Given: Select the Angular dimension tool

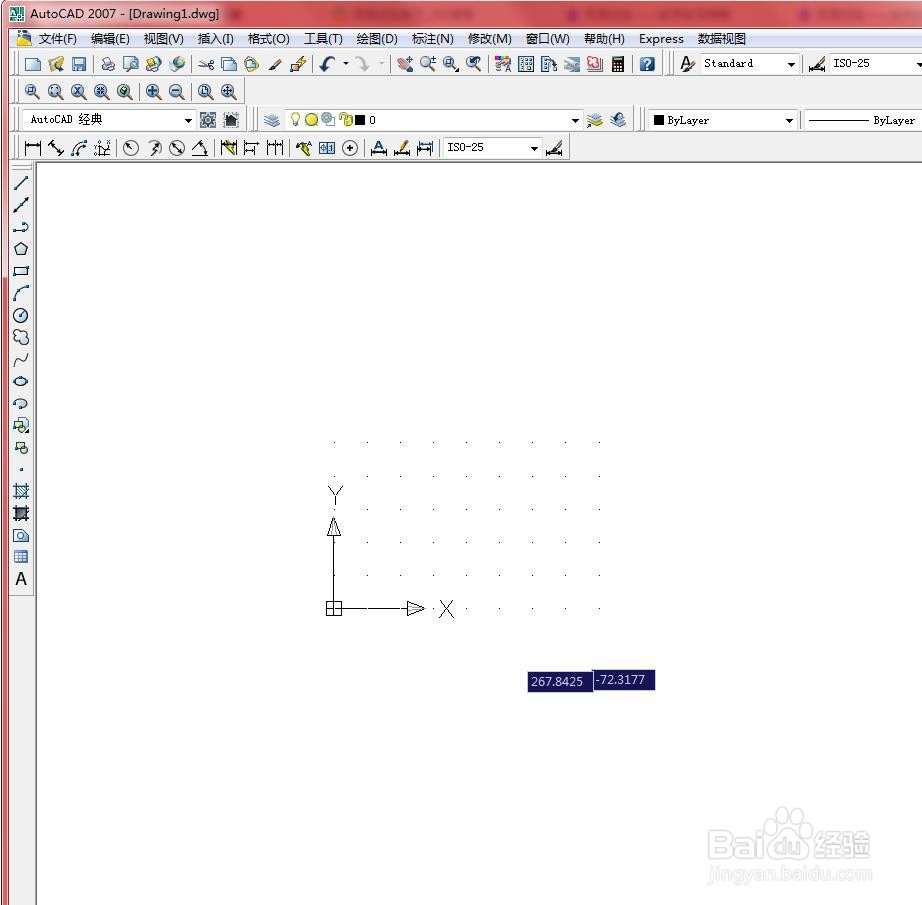Looking at the screenshot, I should pos(200,148).
